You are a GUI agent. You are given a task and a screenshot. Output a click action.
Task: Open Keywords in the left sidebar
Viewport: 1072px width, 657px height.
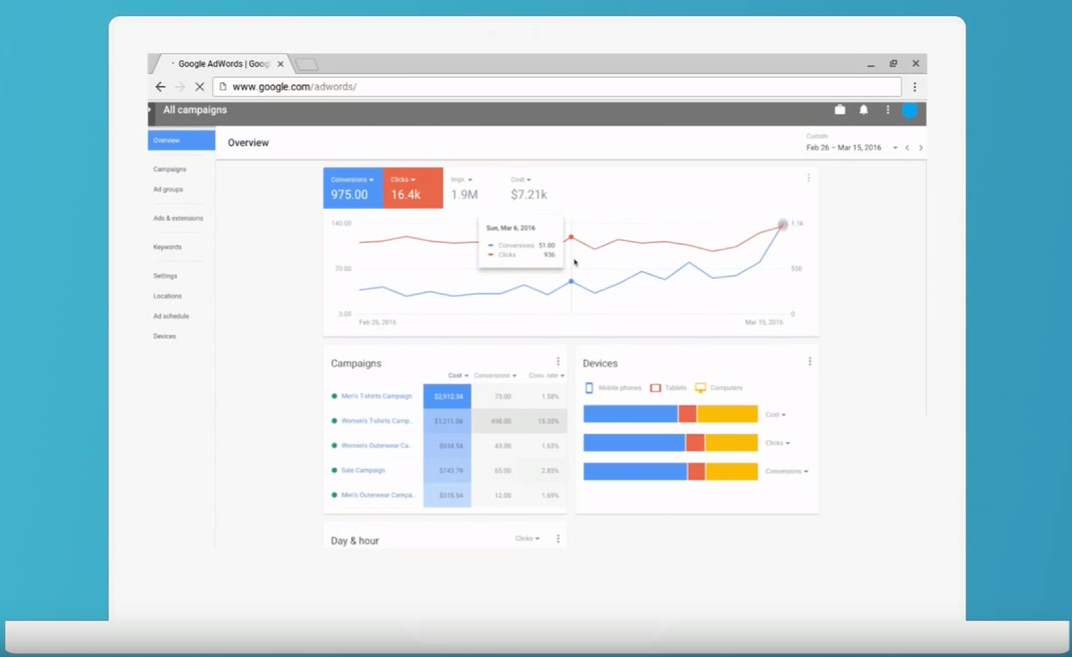(x=168, y=247)
